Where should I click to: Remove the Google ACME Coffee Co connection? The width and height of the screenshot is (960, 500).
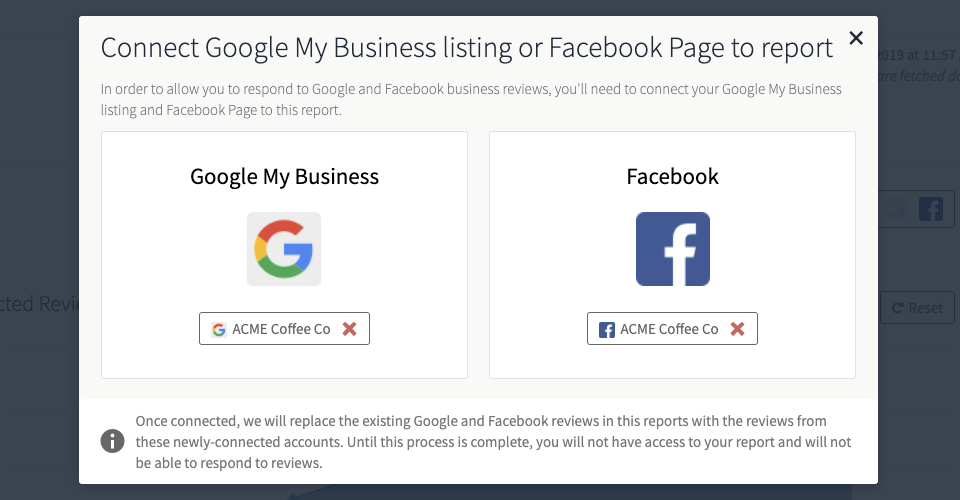[x=350, y=329]
